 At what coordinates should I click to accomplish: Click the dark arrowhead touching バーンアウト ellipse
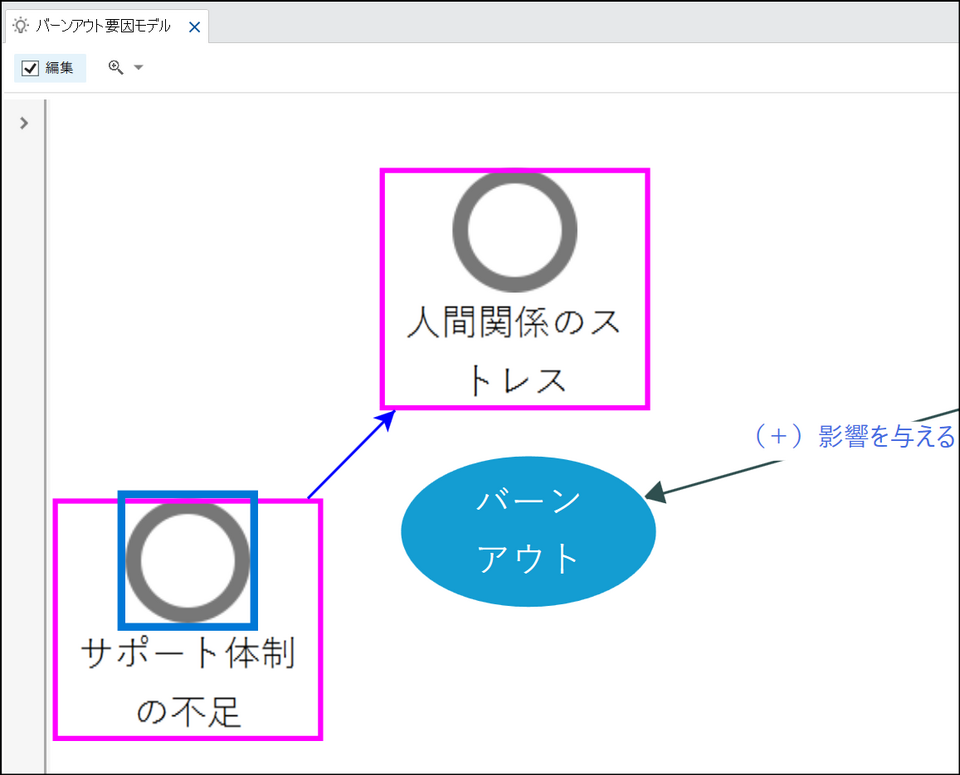[655, 492]
